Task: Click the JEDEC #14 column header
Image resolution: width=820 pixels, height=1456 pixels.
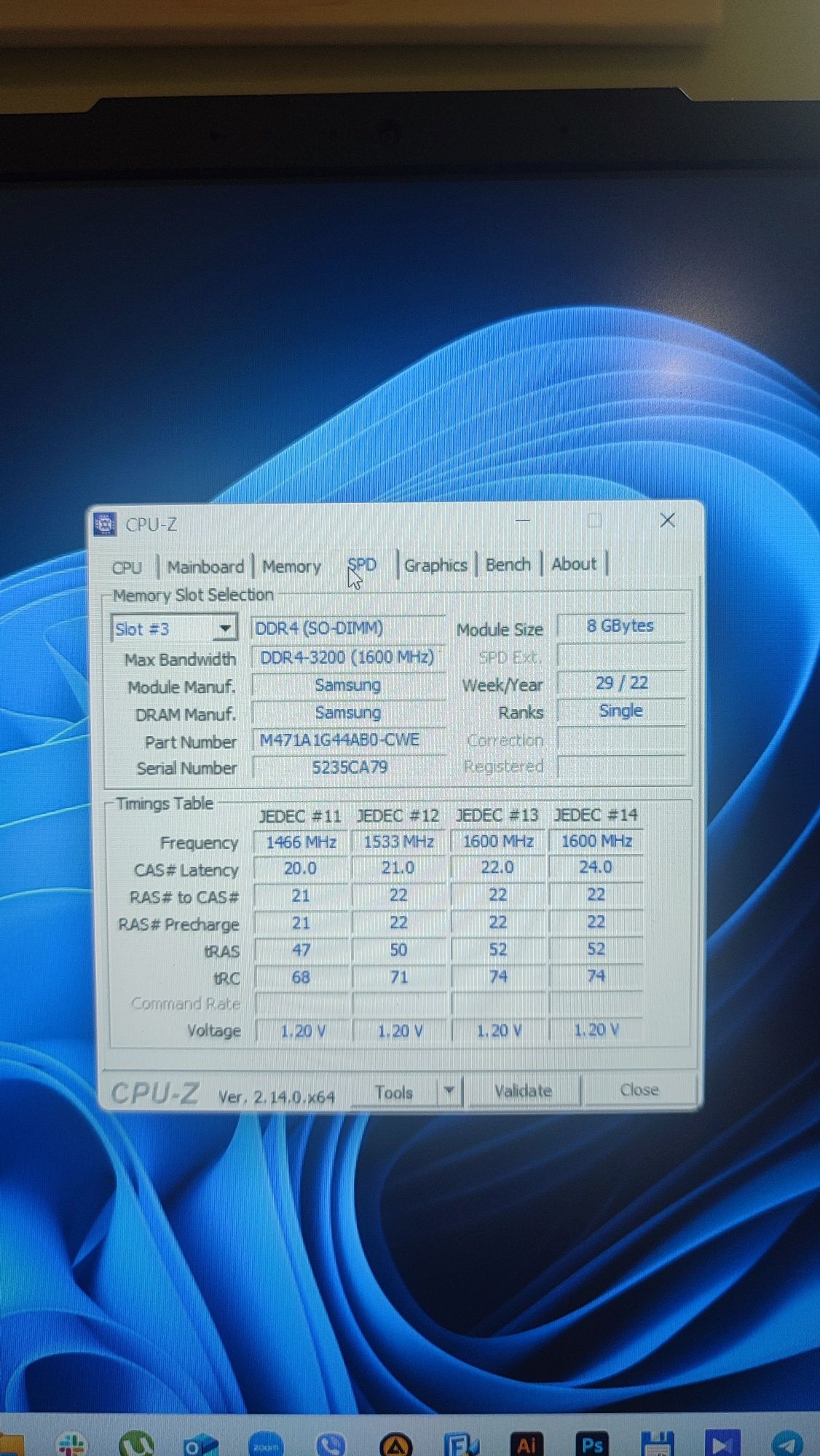Action: click(596, 814)
